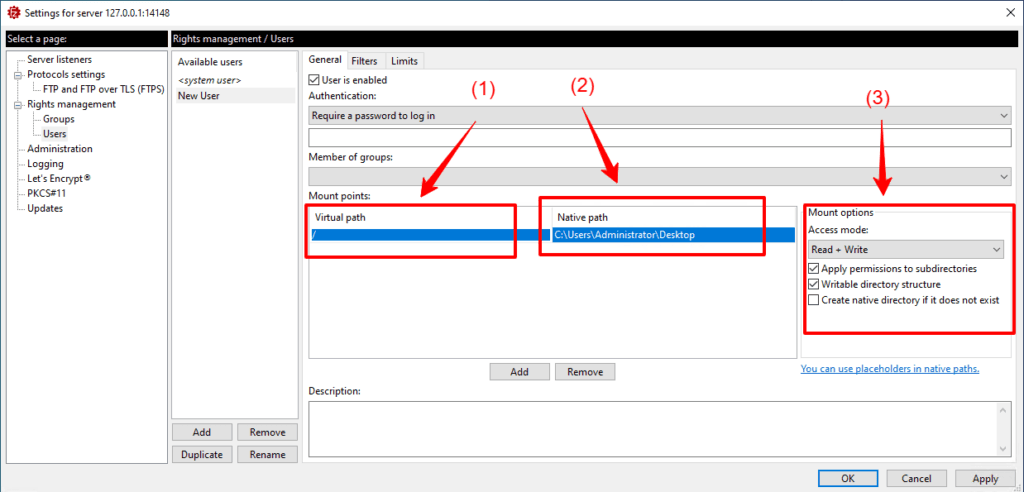Collapse the Protocols settings tree node

click(x=19, y=75)
